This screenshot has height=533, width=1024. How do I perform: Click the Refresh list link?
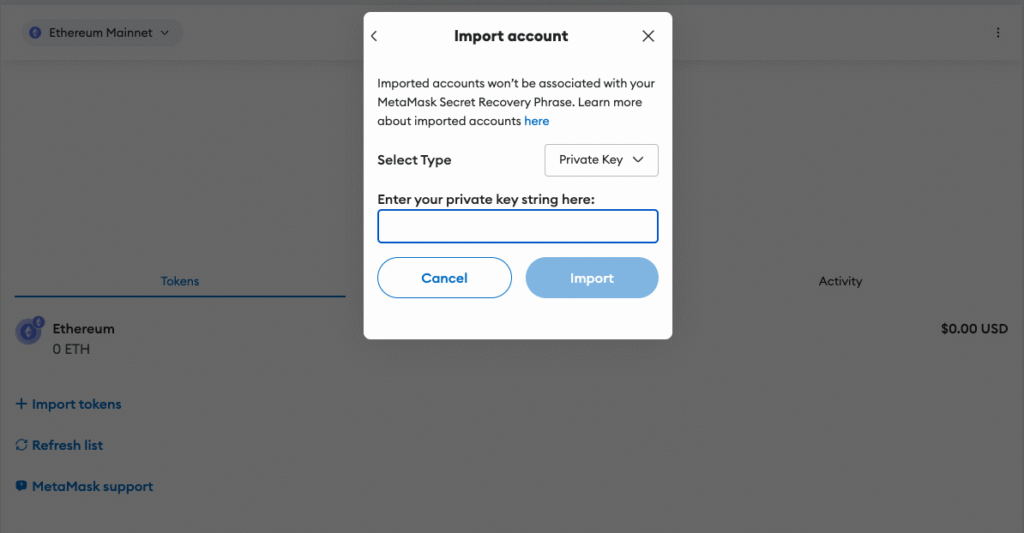60,445
